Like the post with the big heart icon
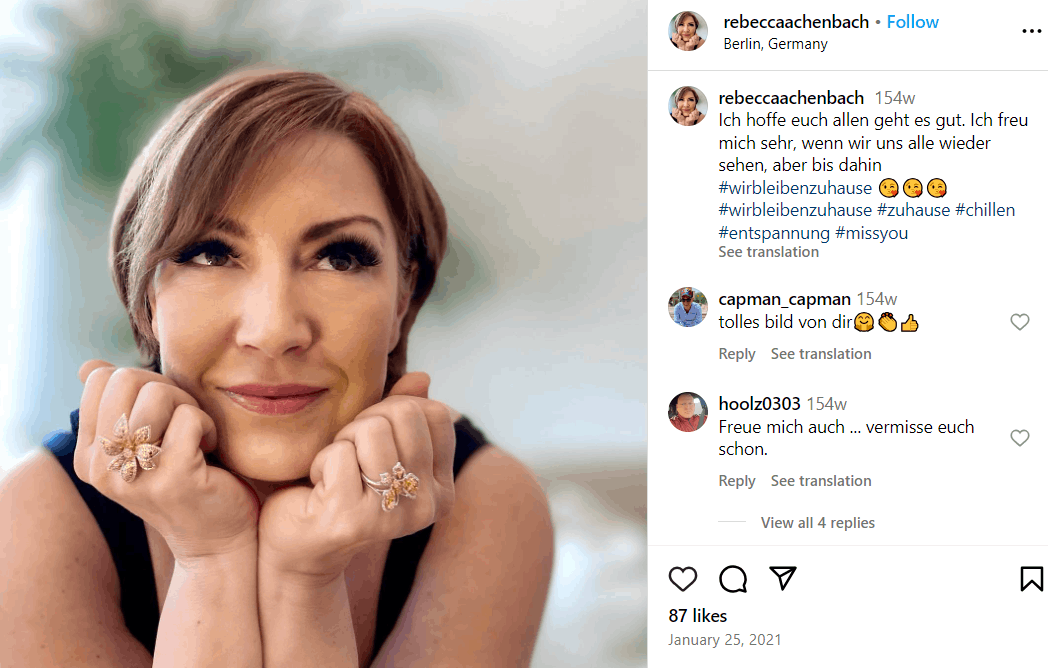1048x668 pixels. click(683, 579)
